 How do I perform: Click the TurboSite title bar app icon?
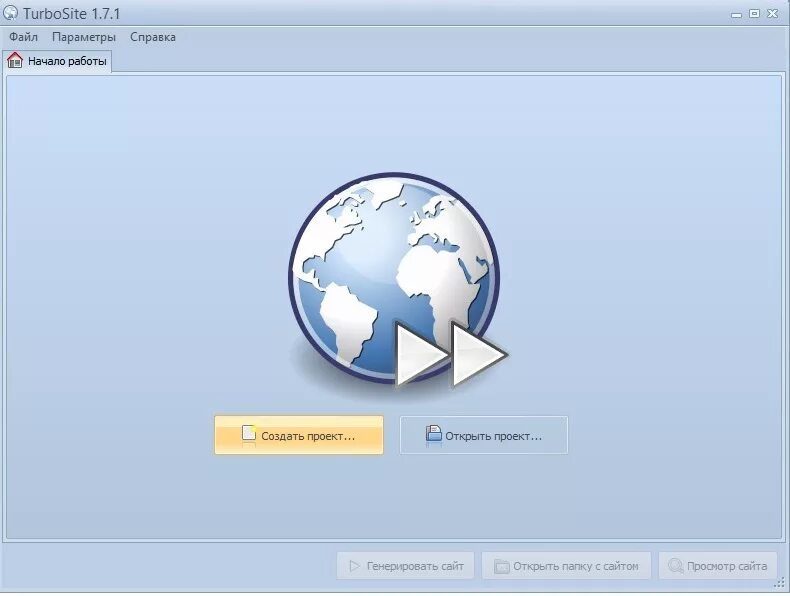(10, 13)
